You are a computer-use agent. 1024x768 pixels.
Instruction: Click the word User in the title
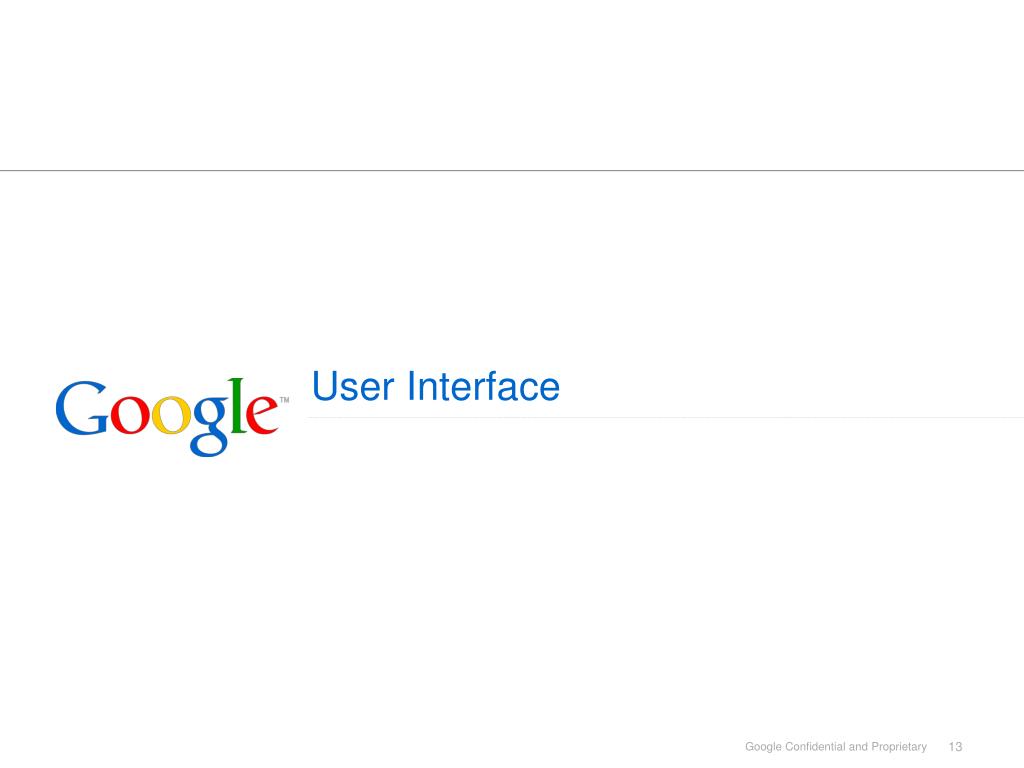coord(353,386)
